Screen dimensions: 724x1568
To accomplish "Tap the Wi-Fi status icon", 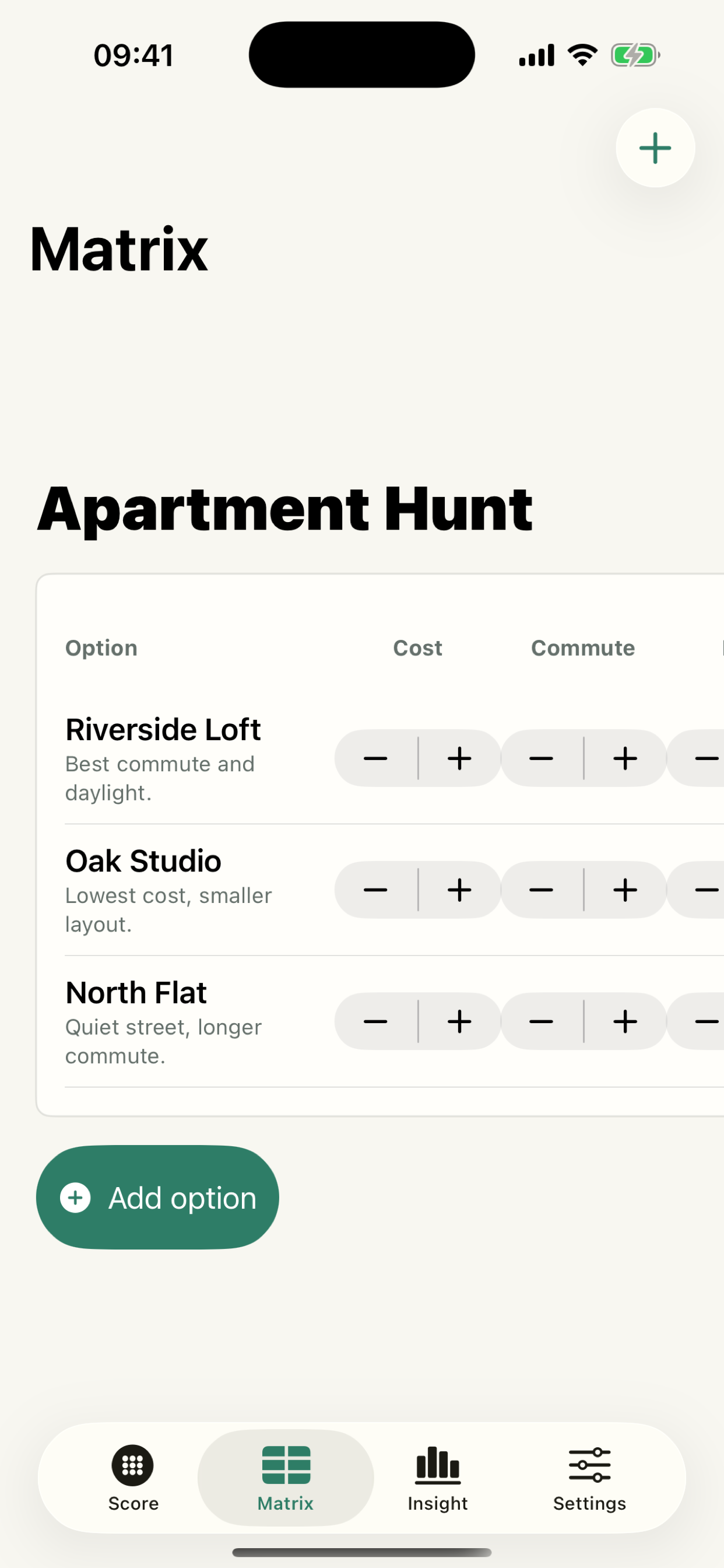I will [x=583, y=55].
